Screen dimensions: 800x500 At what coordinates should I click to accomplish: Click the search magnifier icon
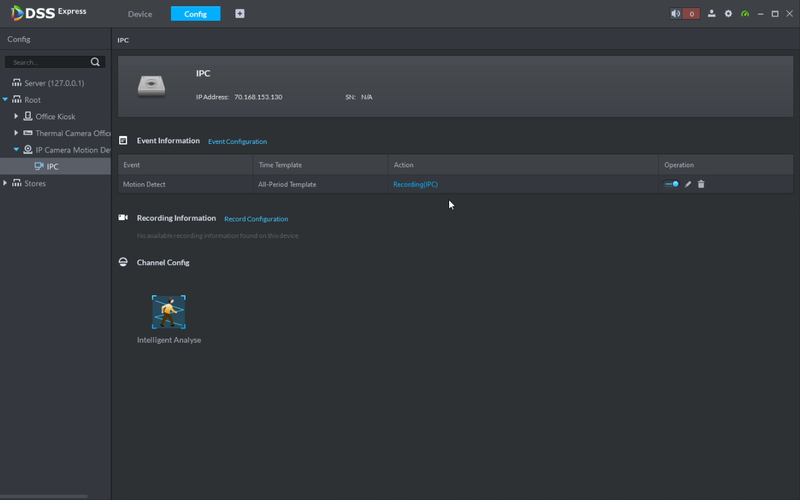[95, 62]
